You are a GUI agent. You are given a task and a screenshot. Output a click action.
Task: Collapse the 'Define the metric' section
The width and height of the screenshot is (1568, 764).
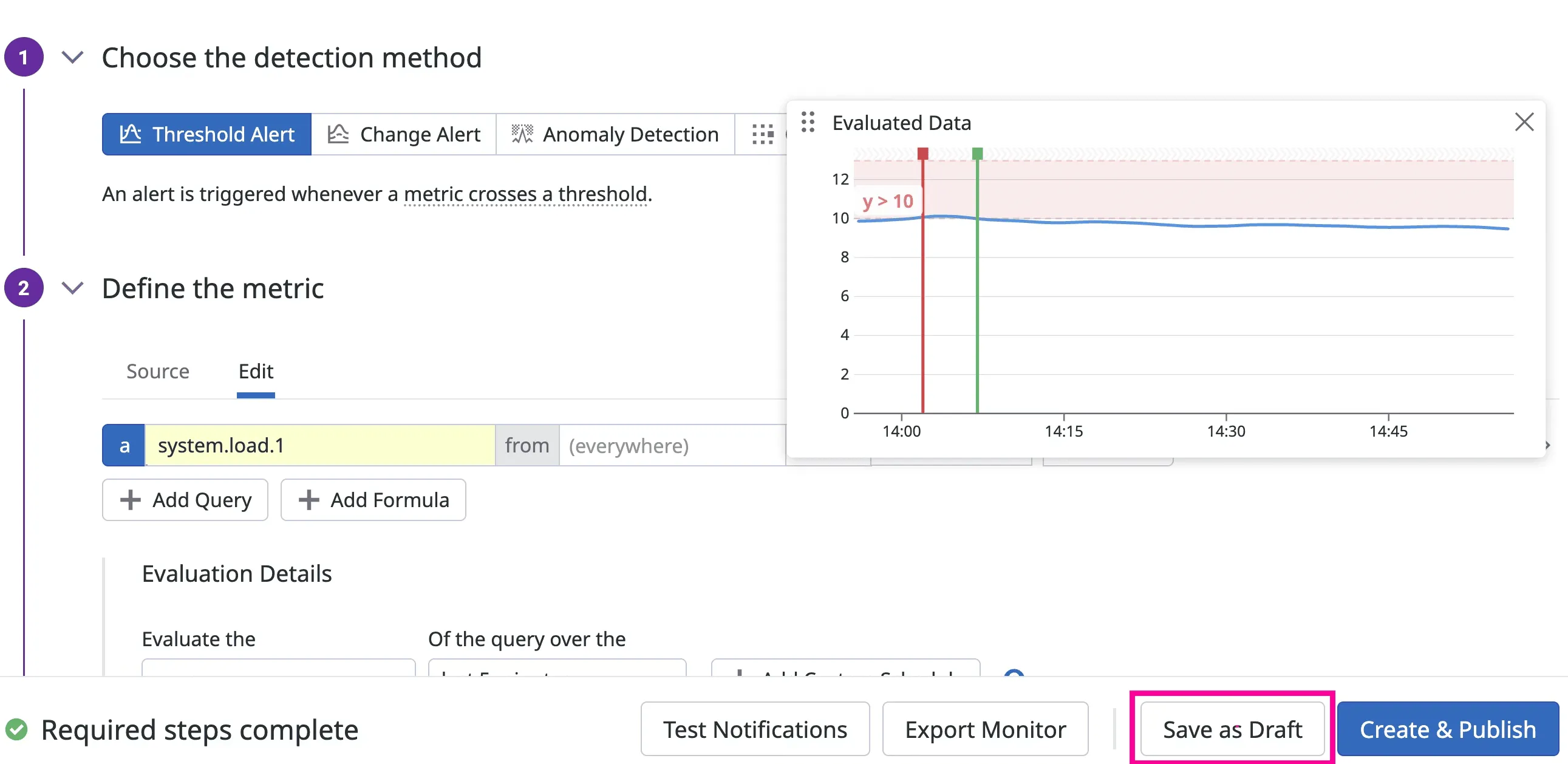(x=73, y=288)
